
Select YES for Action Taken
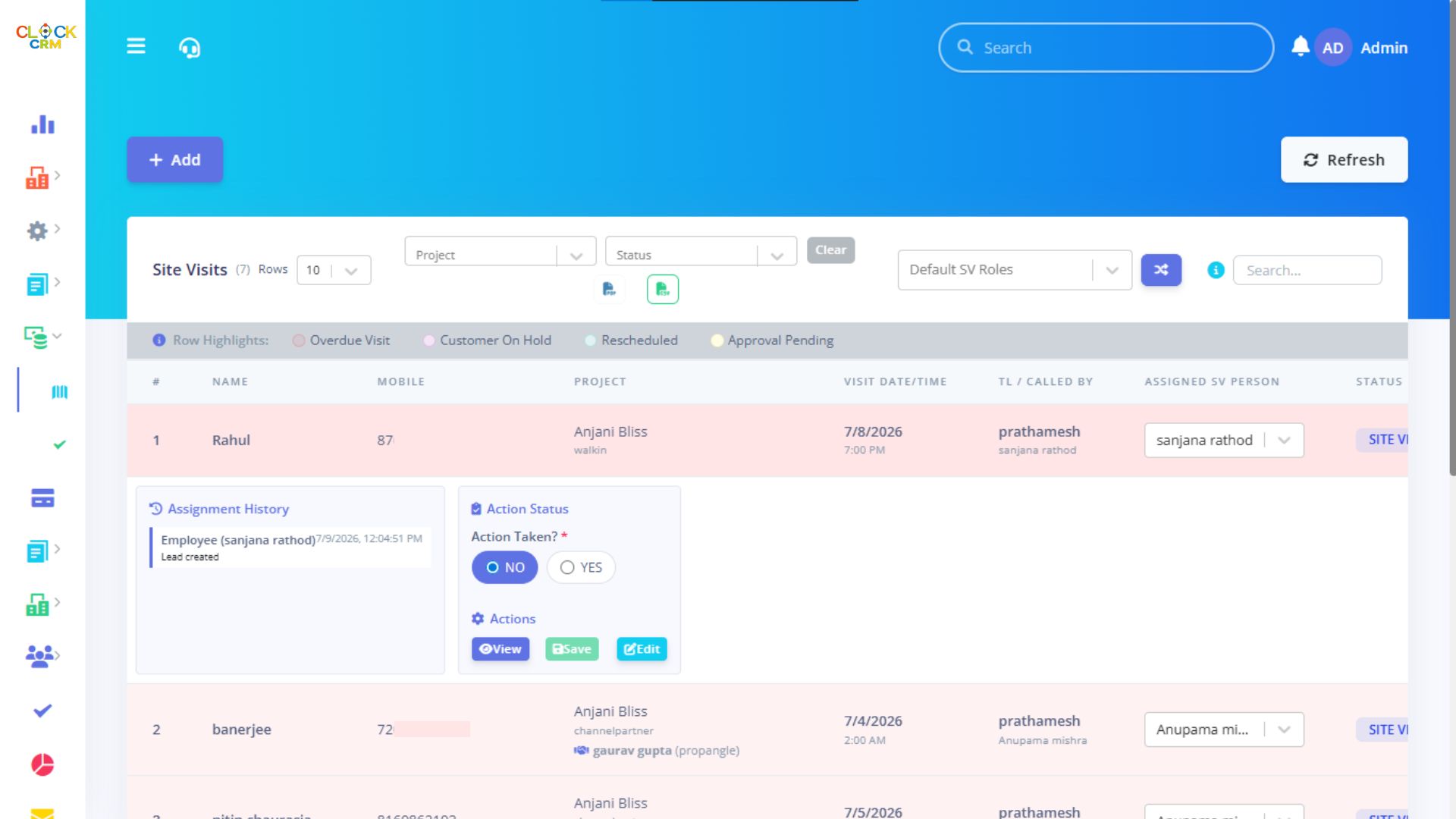[x=581, y=567]
